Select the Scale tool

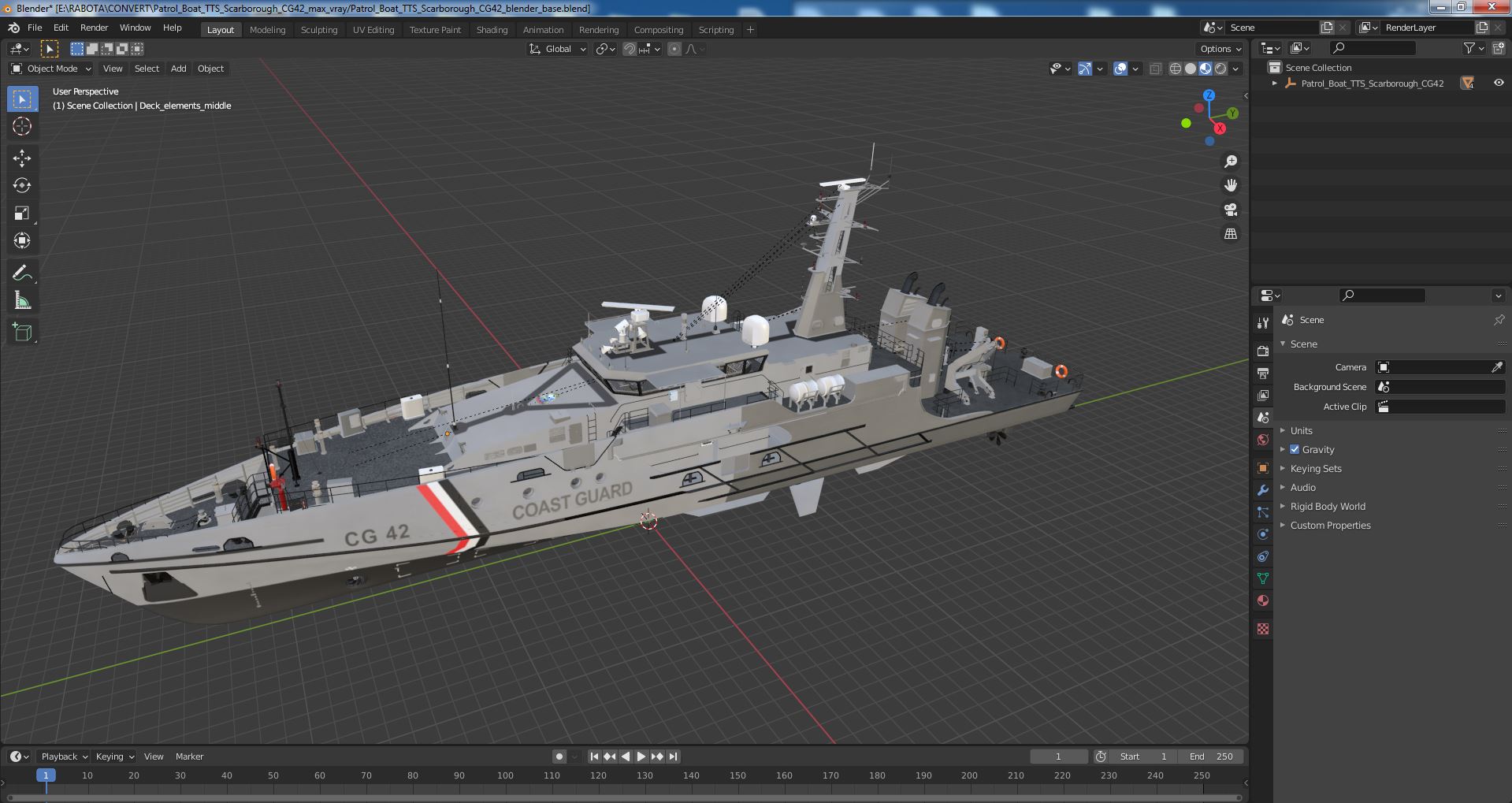click(22, 214)
